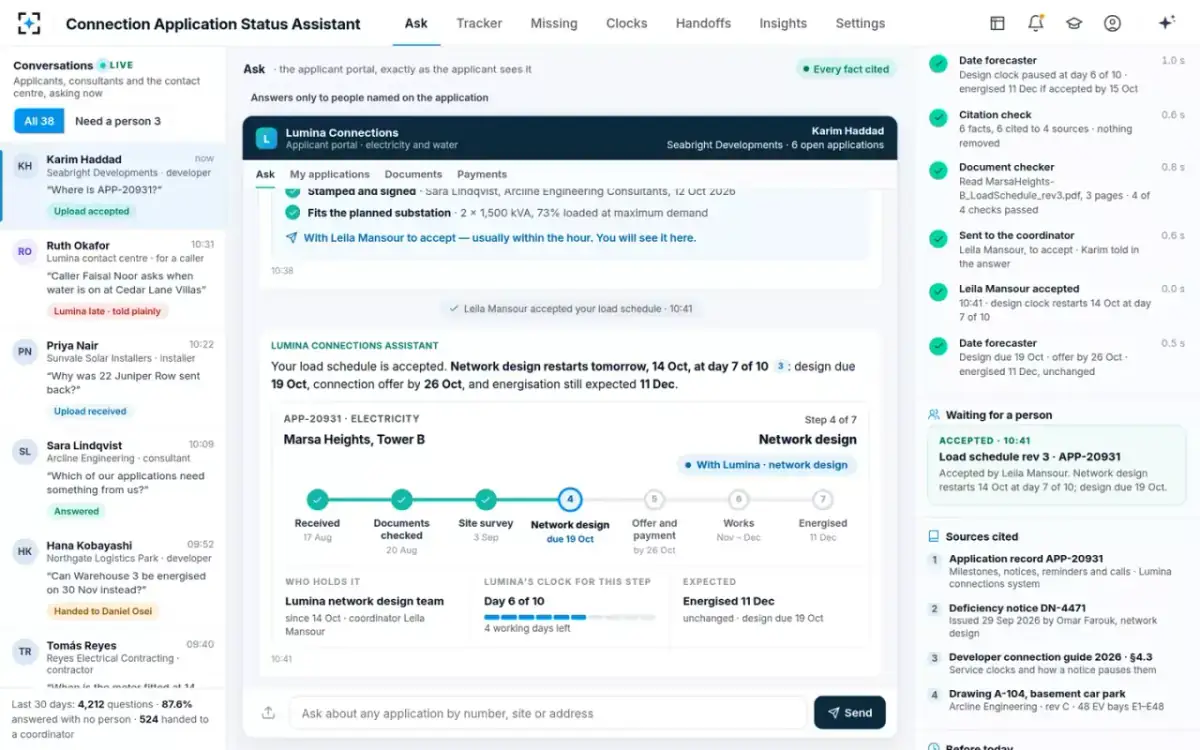Click the TR avatar for Tomás Reyes
This screenshot has height=750, width=1200.
coord(25,652)
